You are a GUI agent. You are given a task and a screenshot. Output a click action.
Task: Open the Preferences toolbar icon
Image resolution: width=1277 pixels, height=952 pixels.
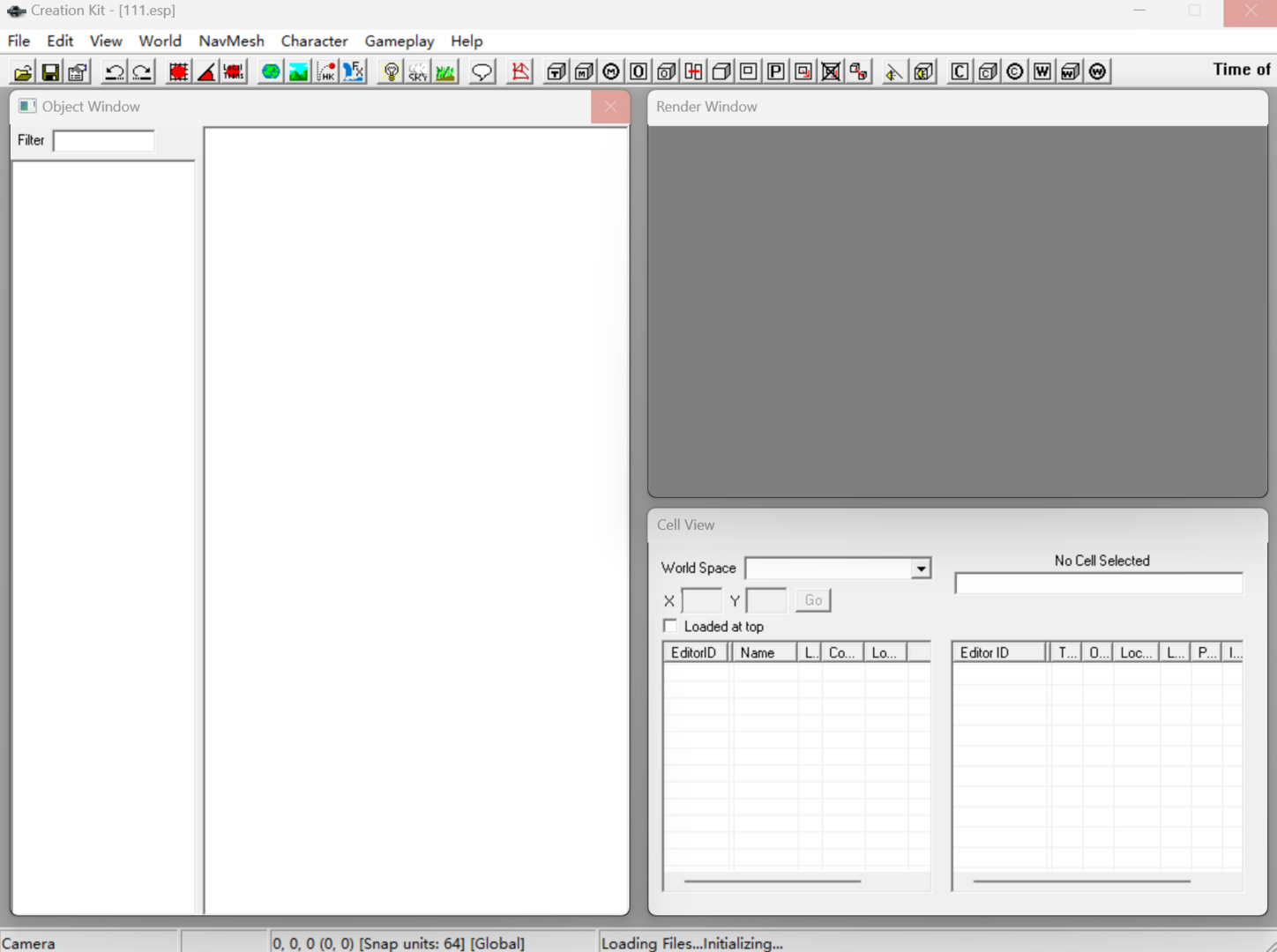coord(78,71)
